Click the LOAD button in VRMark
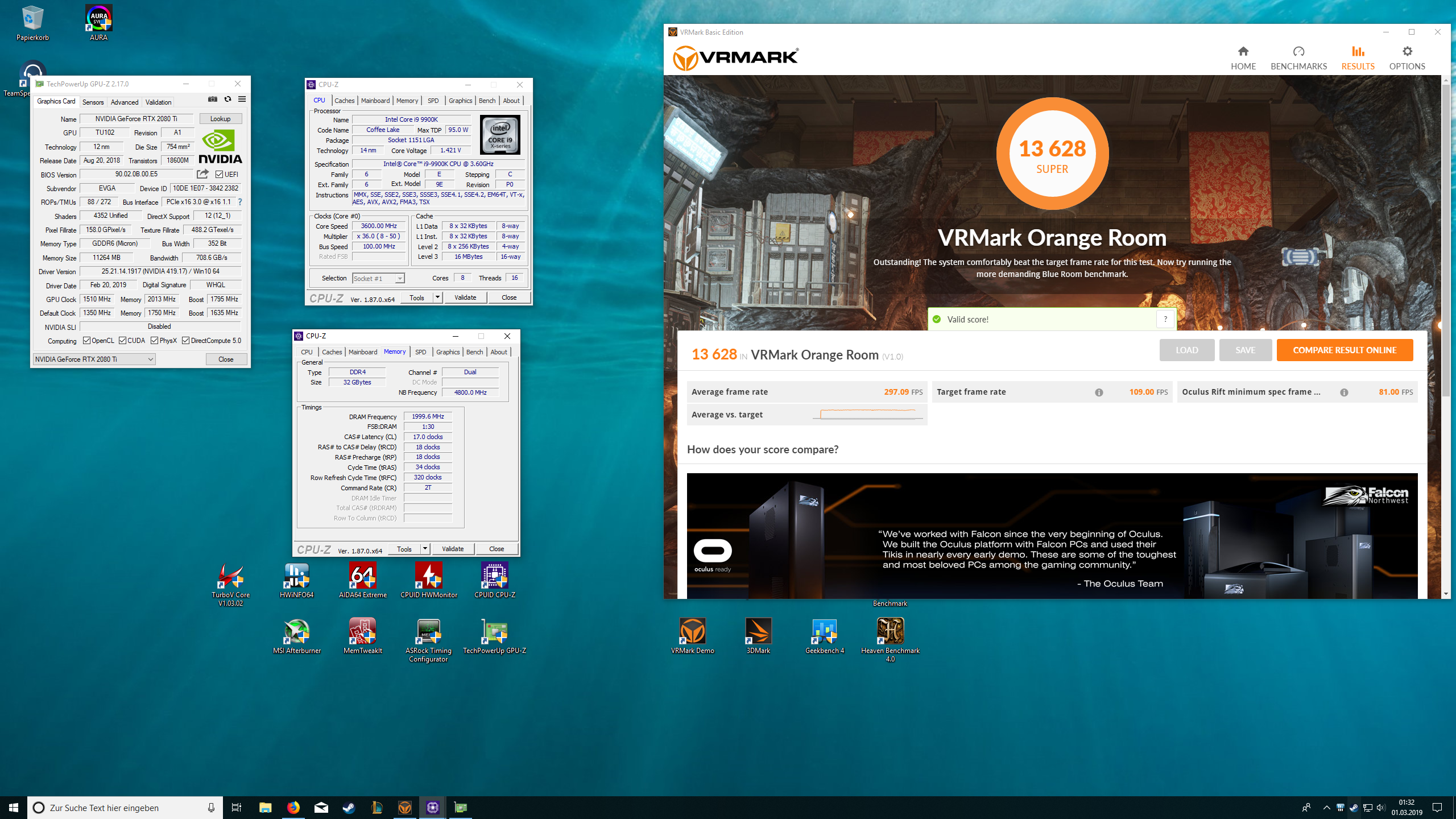Screen dimensions: 1456x819 [x=1187, y=350]
